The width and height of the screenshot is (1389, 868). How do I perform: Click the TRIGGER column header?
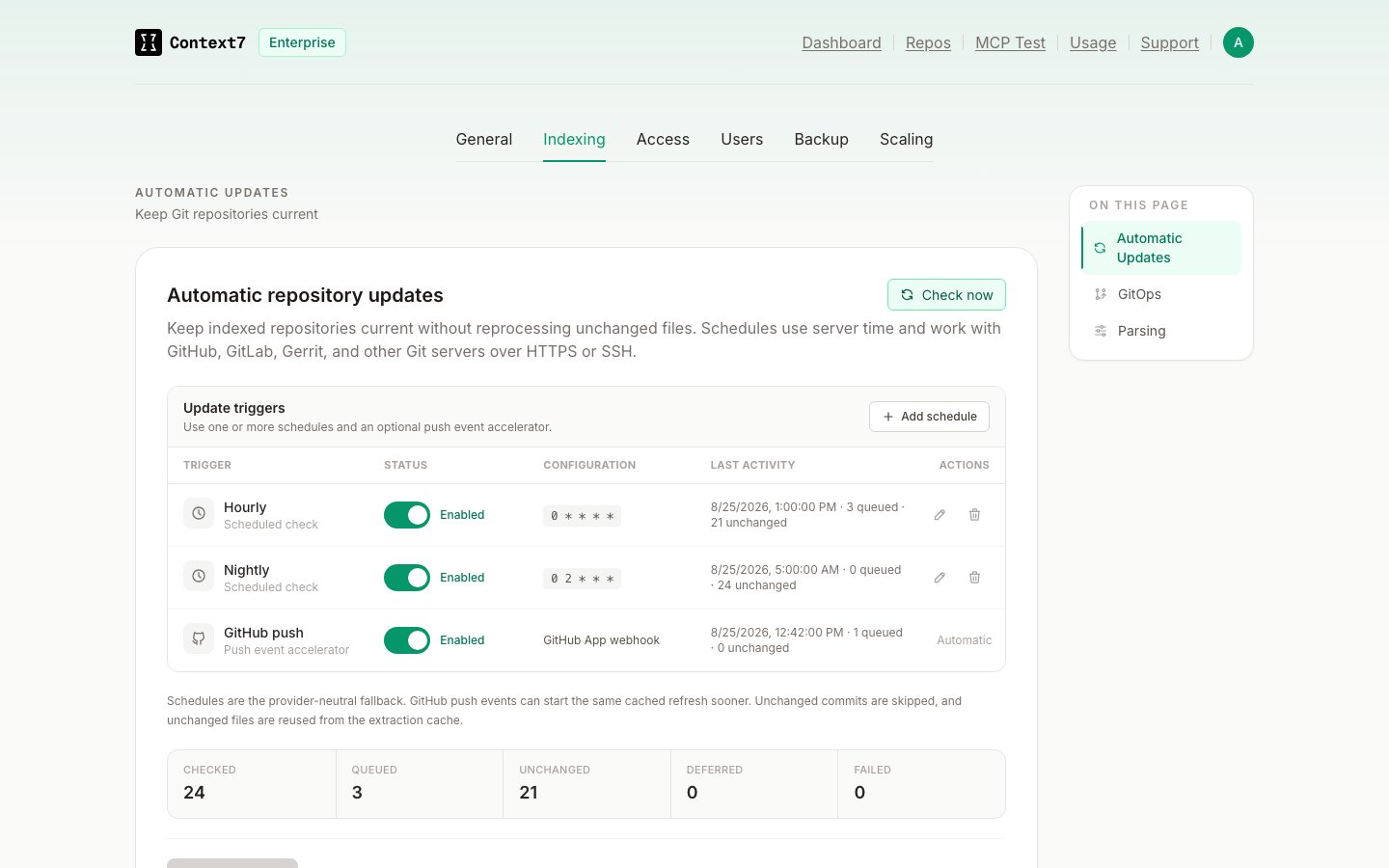click(207, 465)
